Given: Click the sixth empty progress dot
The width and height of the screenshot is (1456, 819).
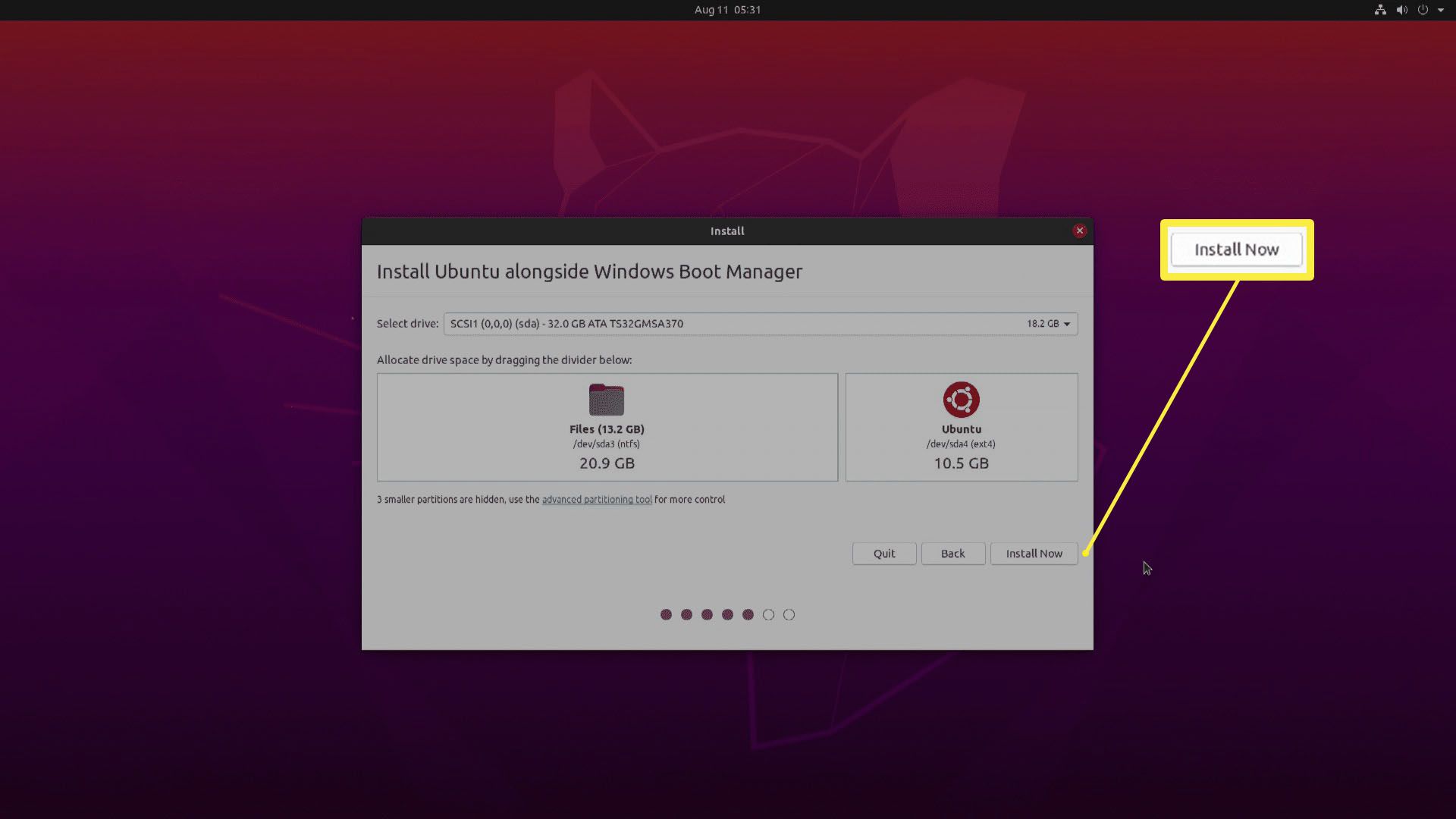Looking at the screenshot, I should [768, 614].
